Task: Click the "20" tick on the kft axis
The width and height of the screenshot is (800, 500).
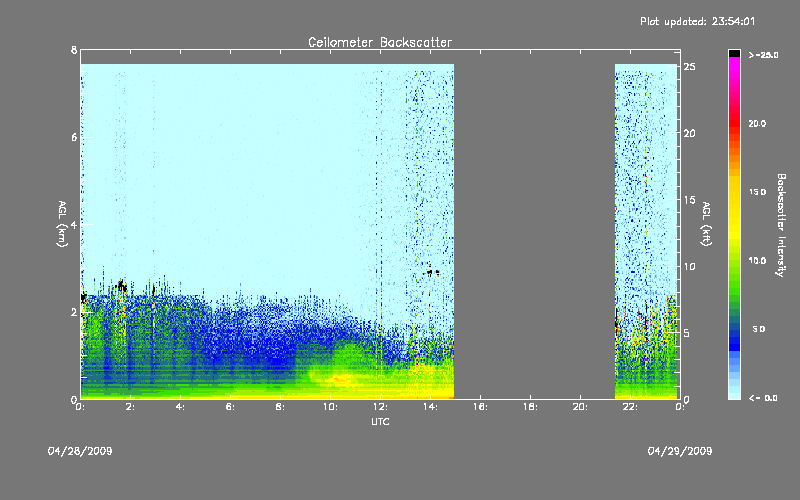Action: tap(690, 133)
